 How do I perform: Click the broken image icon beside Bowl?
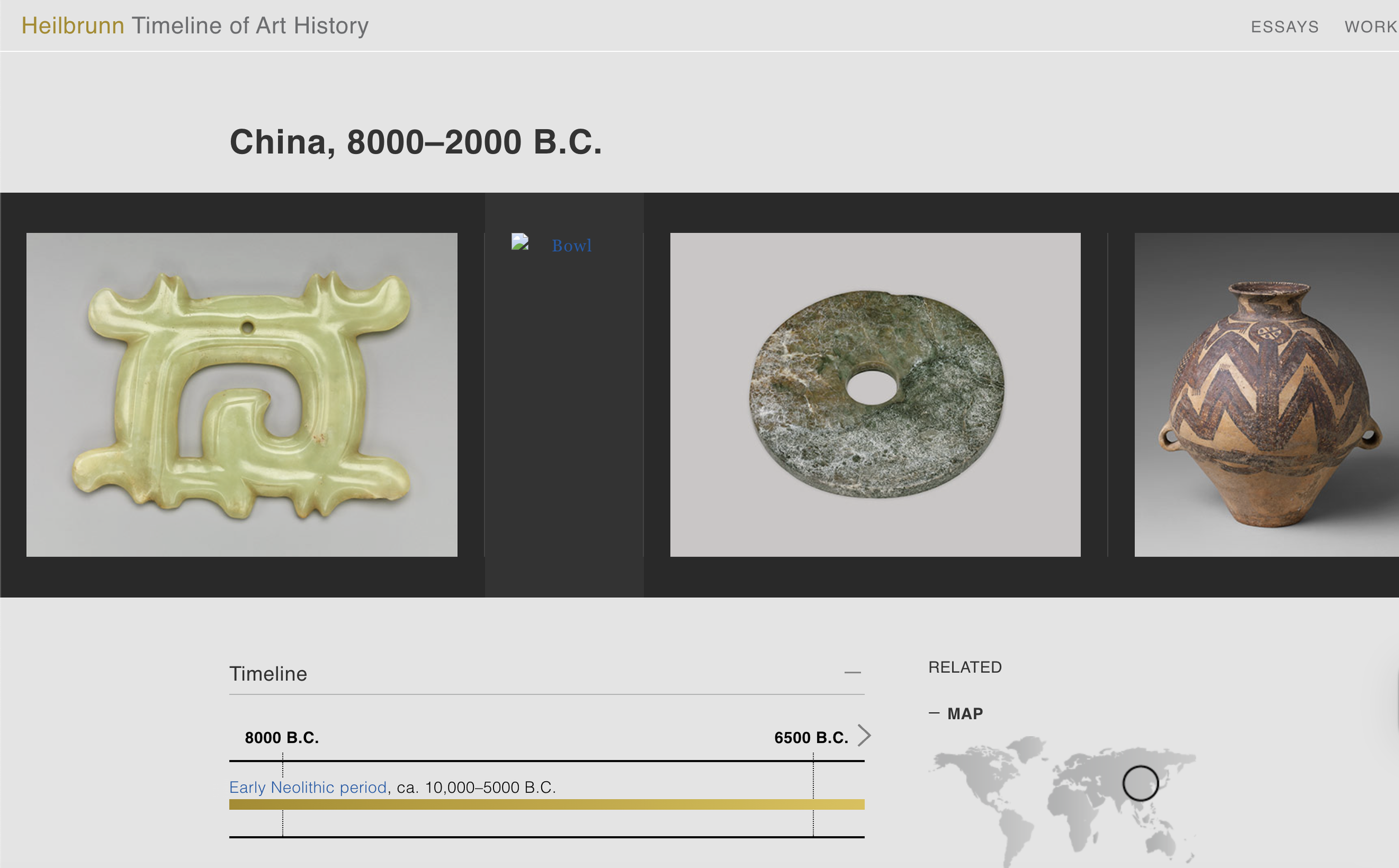coord(520,242)
